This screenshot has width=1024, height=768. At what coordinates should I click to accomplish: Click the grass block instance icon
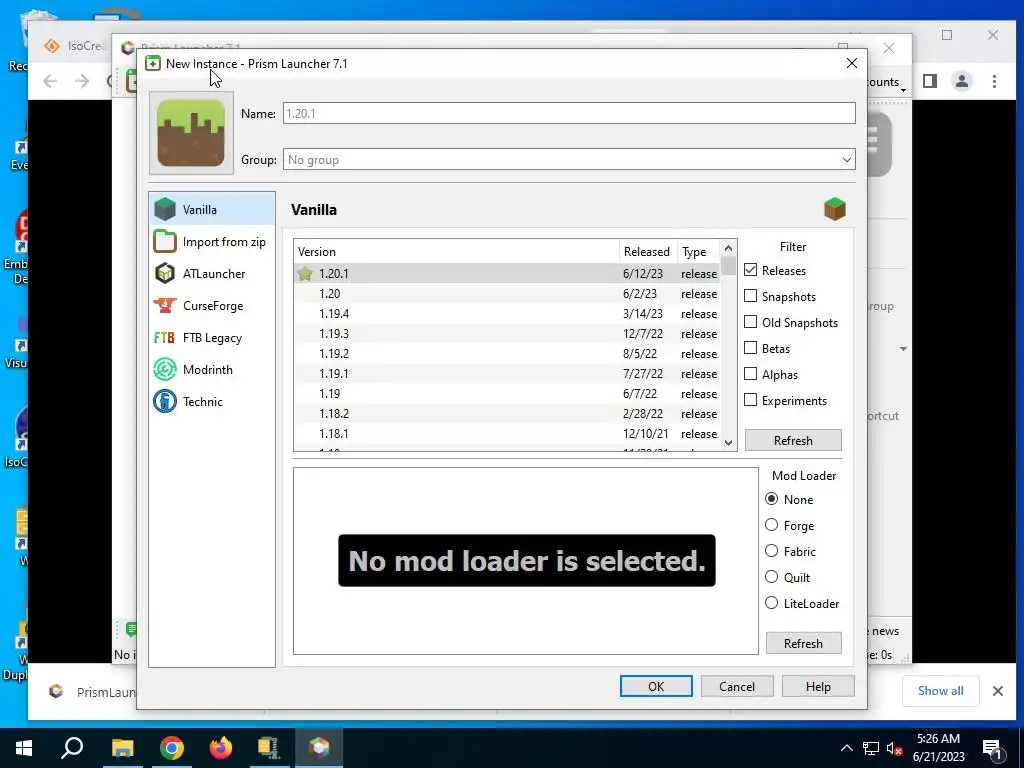[191, 133]
